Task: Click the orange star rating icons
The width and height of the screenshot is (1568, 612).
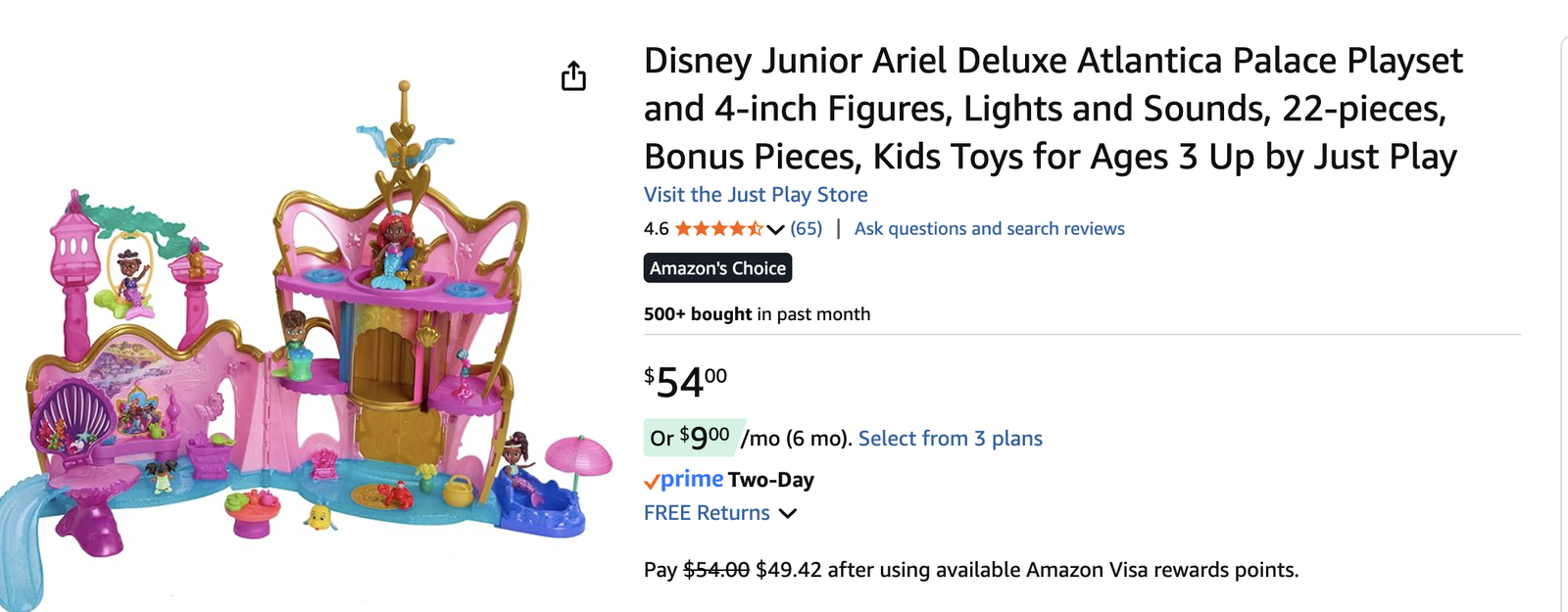Action: tap(718, 229)
